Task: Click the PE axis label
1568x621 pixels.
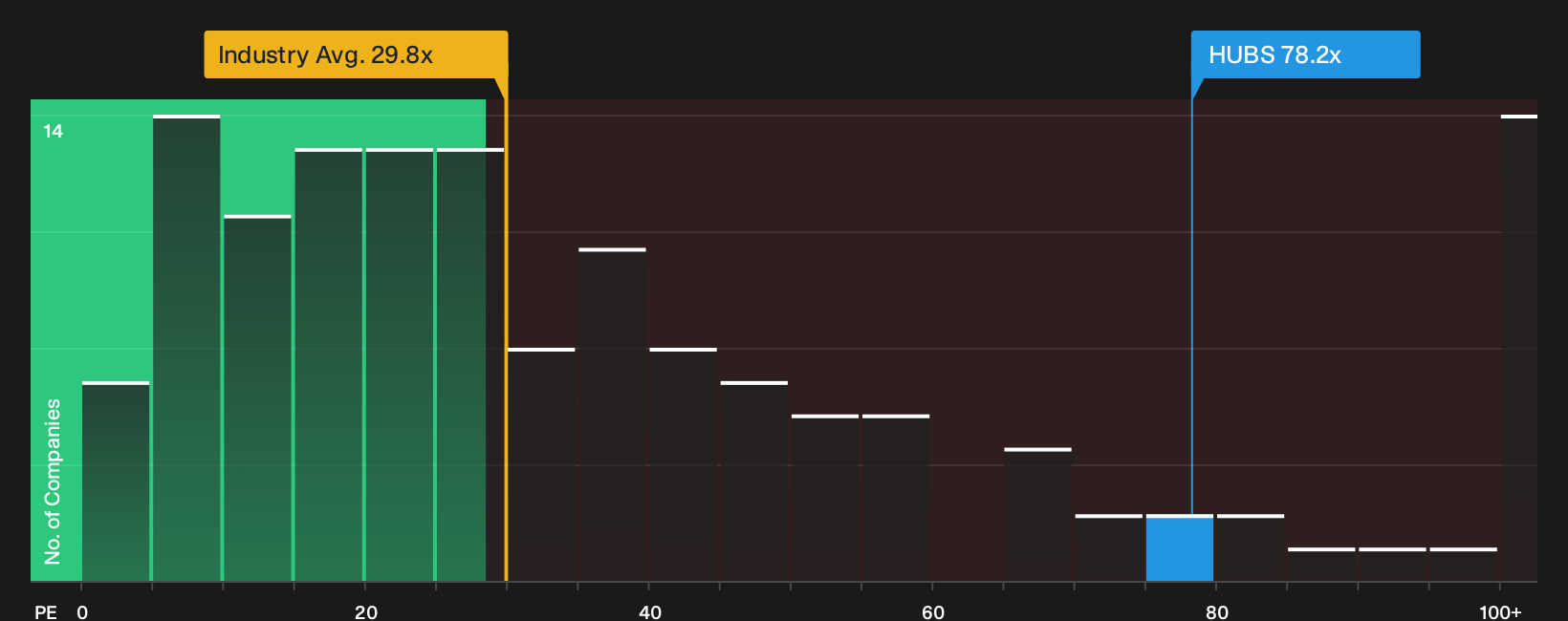Action: tap(46, 611)
